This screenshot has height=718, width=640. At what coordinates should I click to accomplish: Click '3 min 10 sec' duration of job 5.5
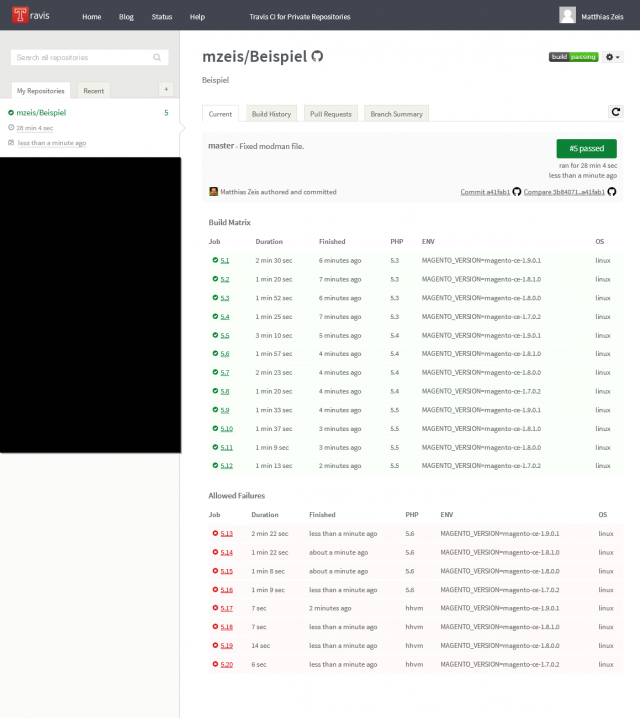[274, 336]
